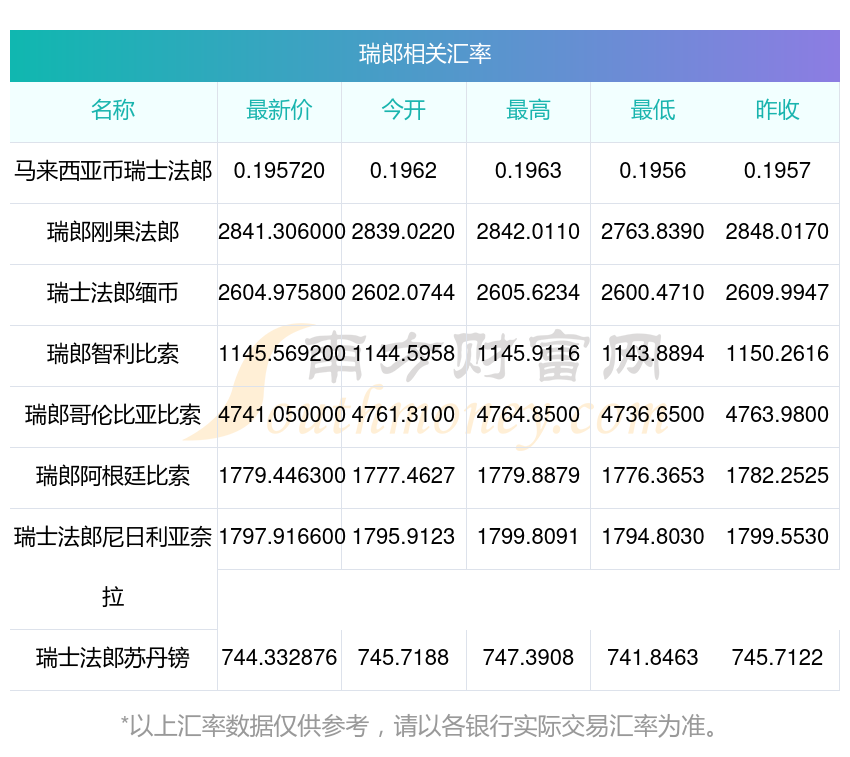Click the 瑞士法郎缅币 currency pair
Screen dimensions: 850x757
tap(113, 293)
